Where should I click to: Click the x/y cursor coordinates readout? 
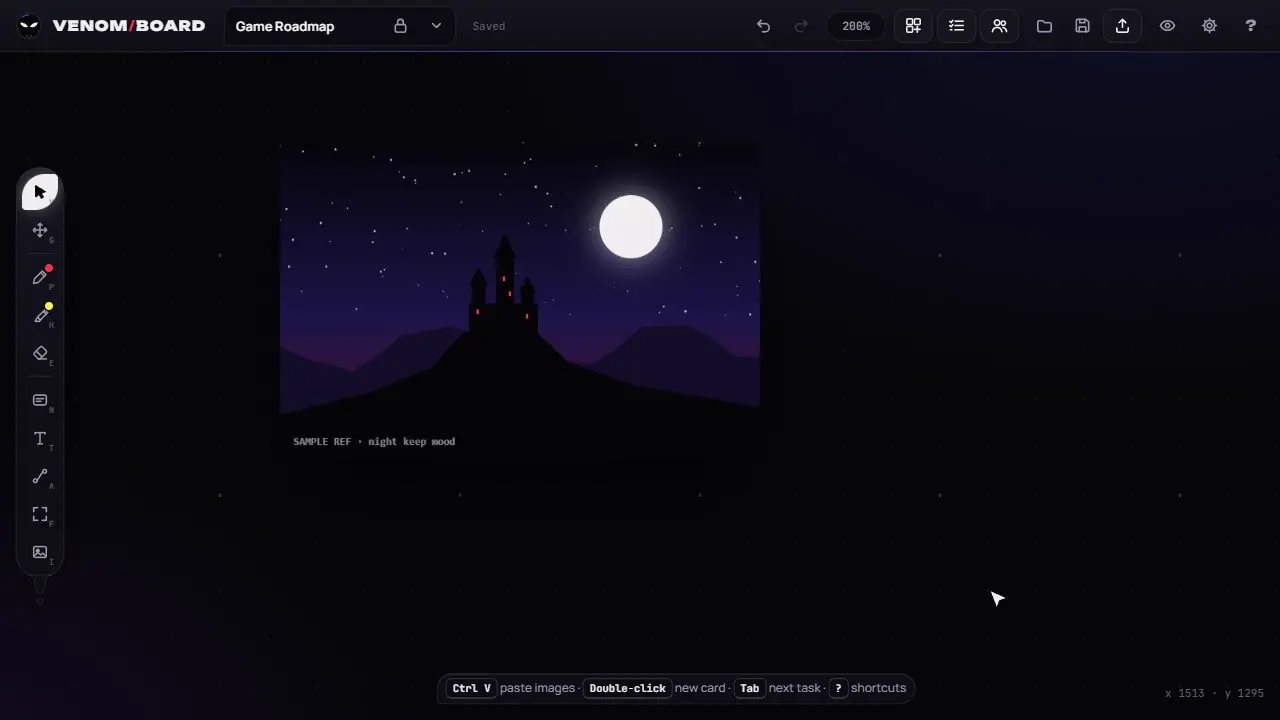click(1214, 693)
